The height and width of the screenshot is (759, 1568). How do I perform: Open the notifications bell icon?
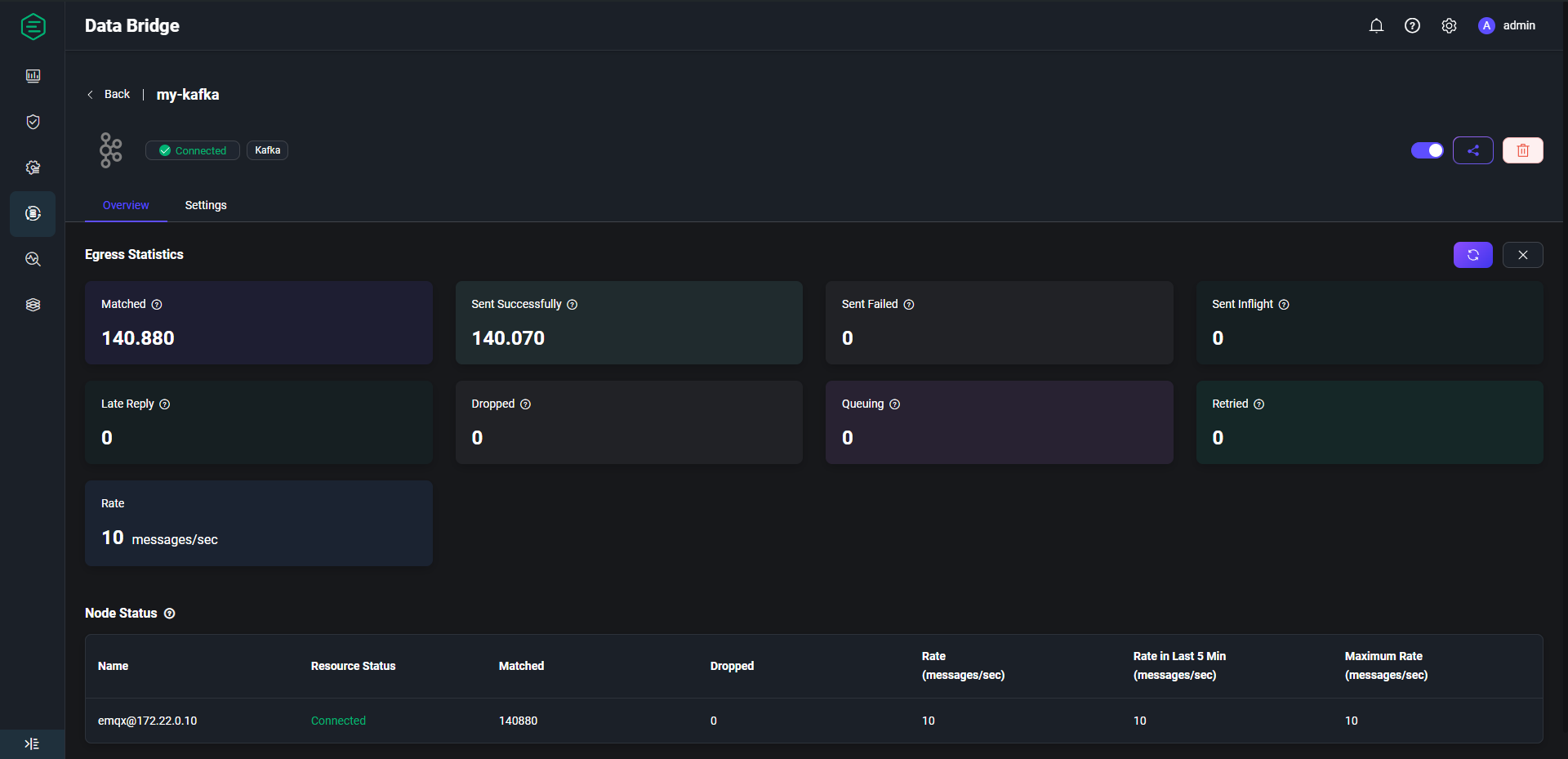[x=1376, y=26]
